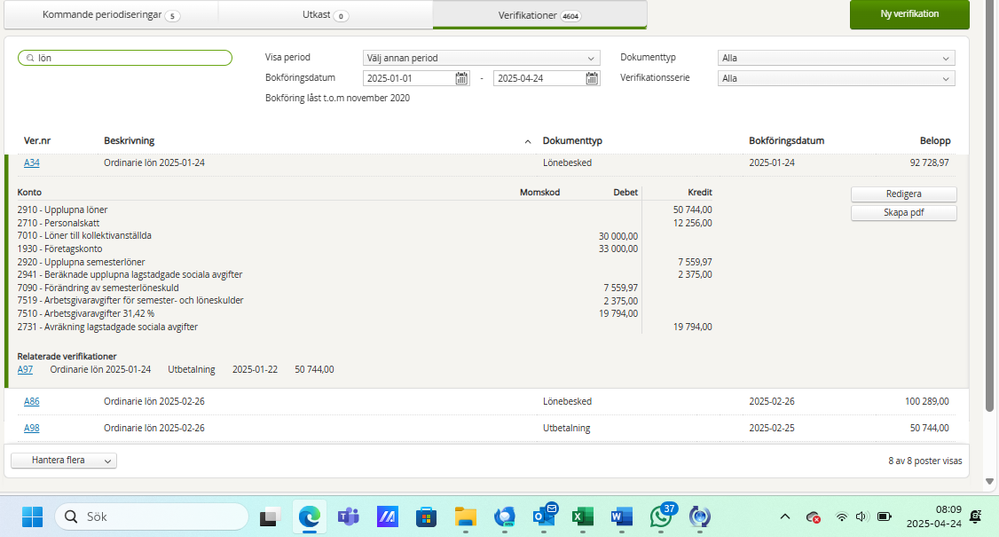This screenshot has height=537, width=999.
Task: Expand the Verifikationsserie dropdown
Action: point(836,78)
